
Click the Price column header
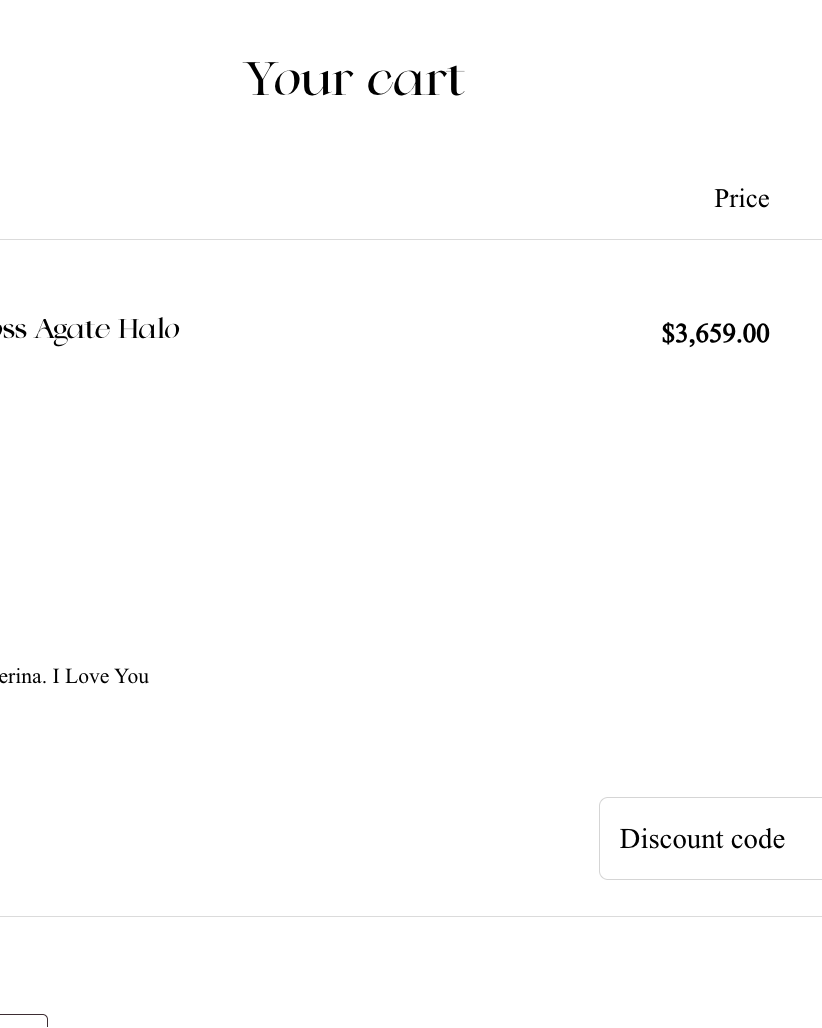[x=741, y=199]
